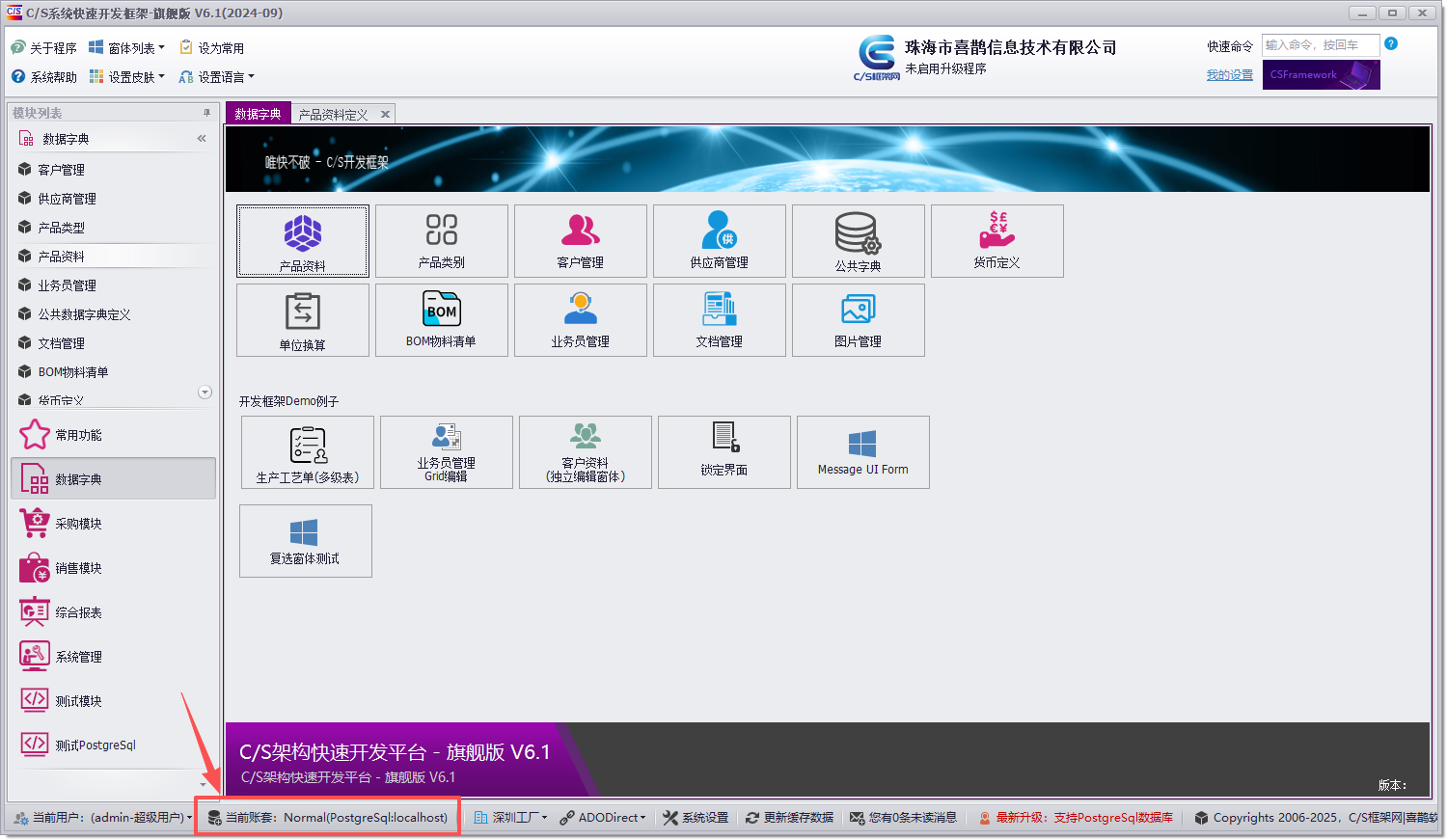Open the 图片管理 module icon
The height and width of the screenshot is (840, 1447).
click(x=858, y=320)
